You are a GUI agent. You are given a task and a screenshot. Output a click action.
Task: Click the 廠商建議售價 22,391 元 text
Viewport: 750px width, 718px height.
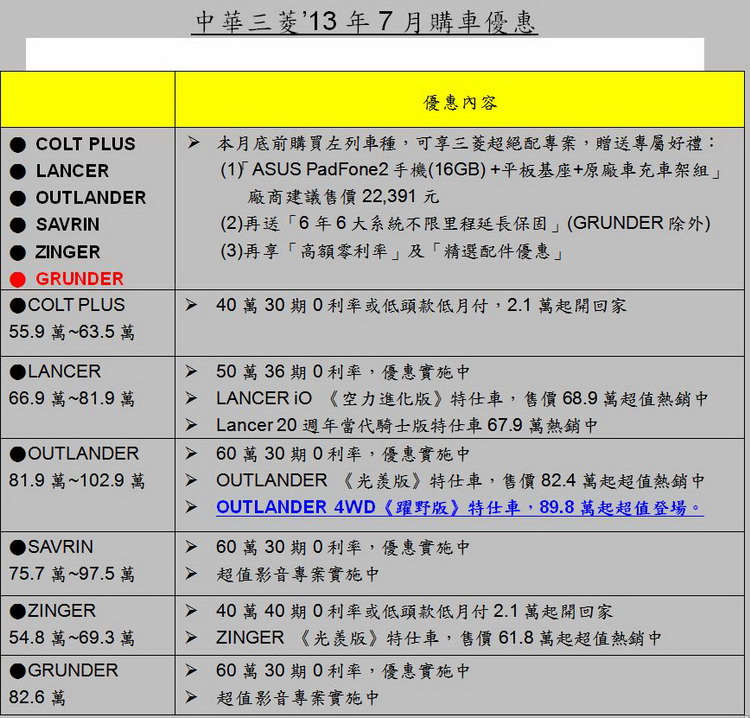point(343,197)
